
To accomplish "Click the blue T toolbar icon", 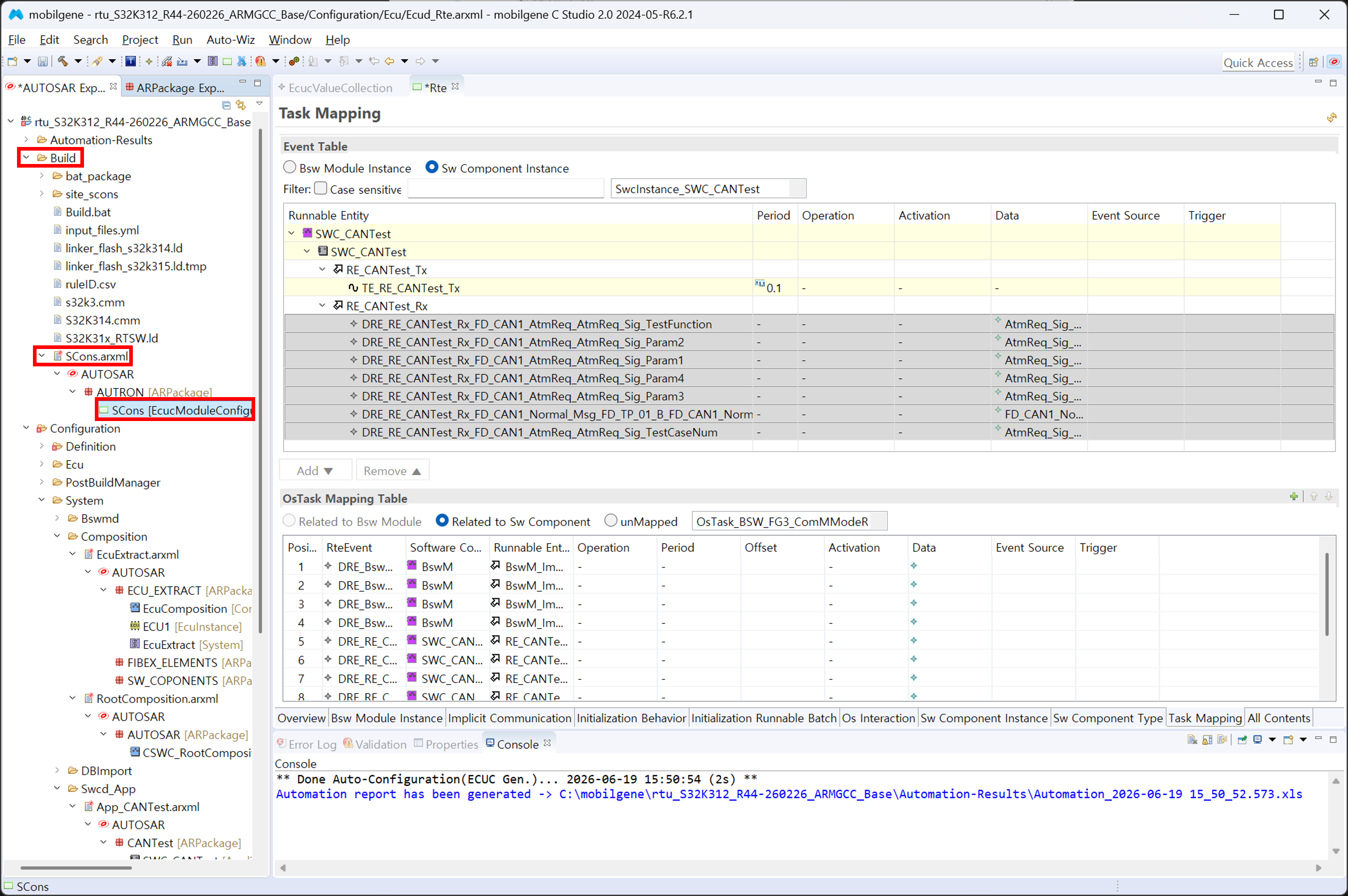I will point(131,61).
